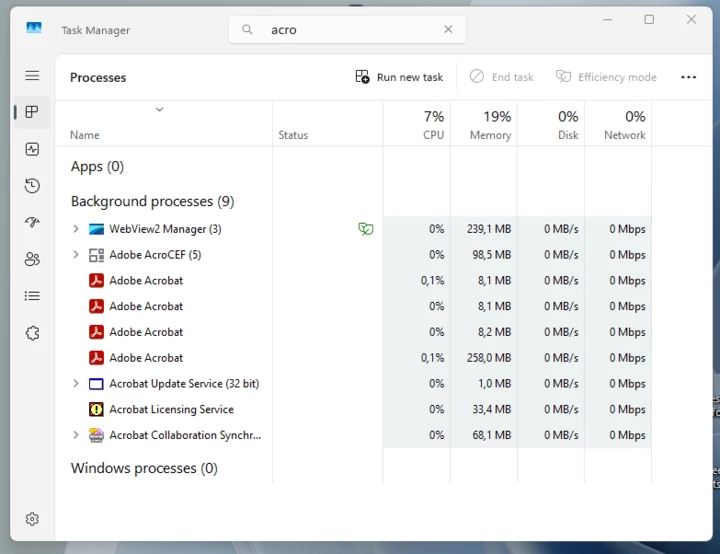Click the Adobe AcroCEF process icon
Screen dimensions: 720x554
96,255
